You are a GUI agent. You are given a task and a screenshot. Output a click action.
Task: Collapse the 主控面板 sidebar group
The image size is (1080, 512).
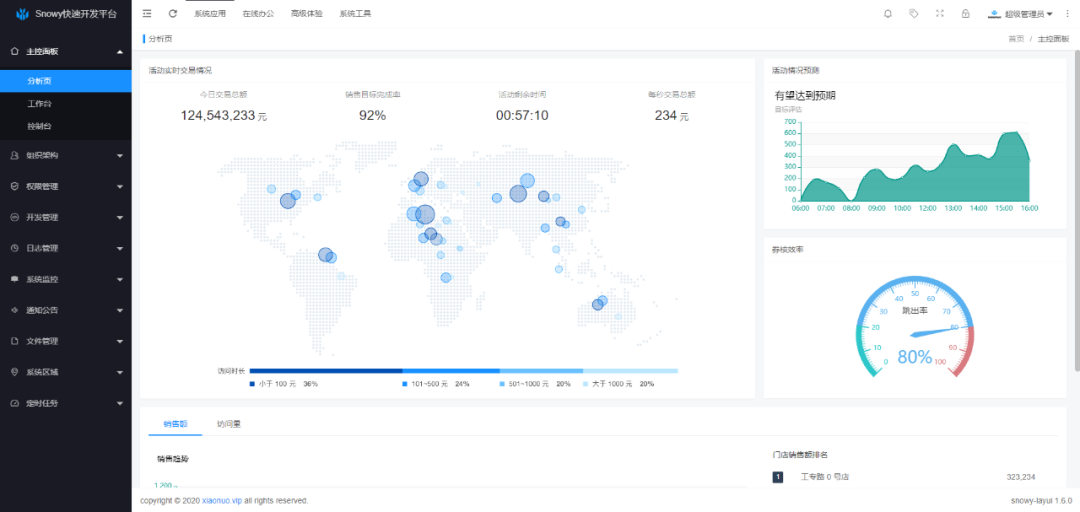pos(65,51)
